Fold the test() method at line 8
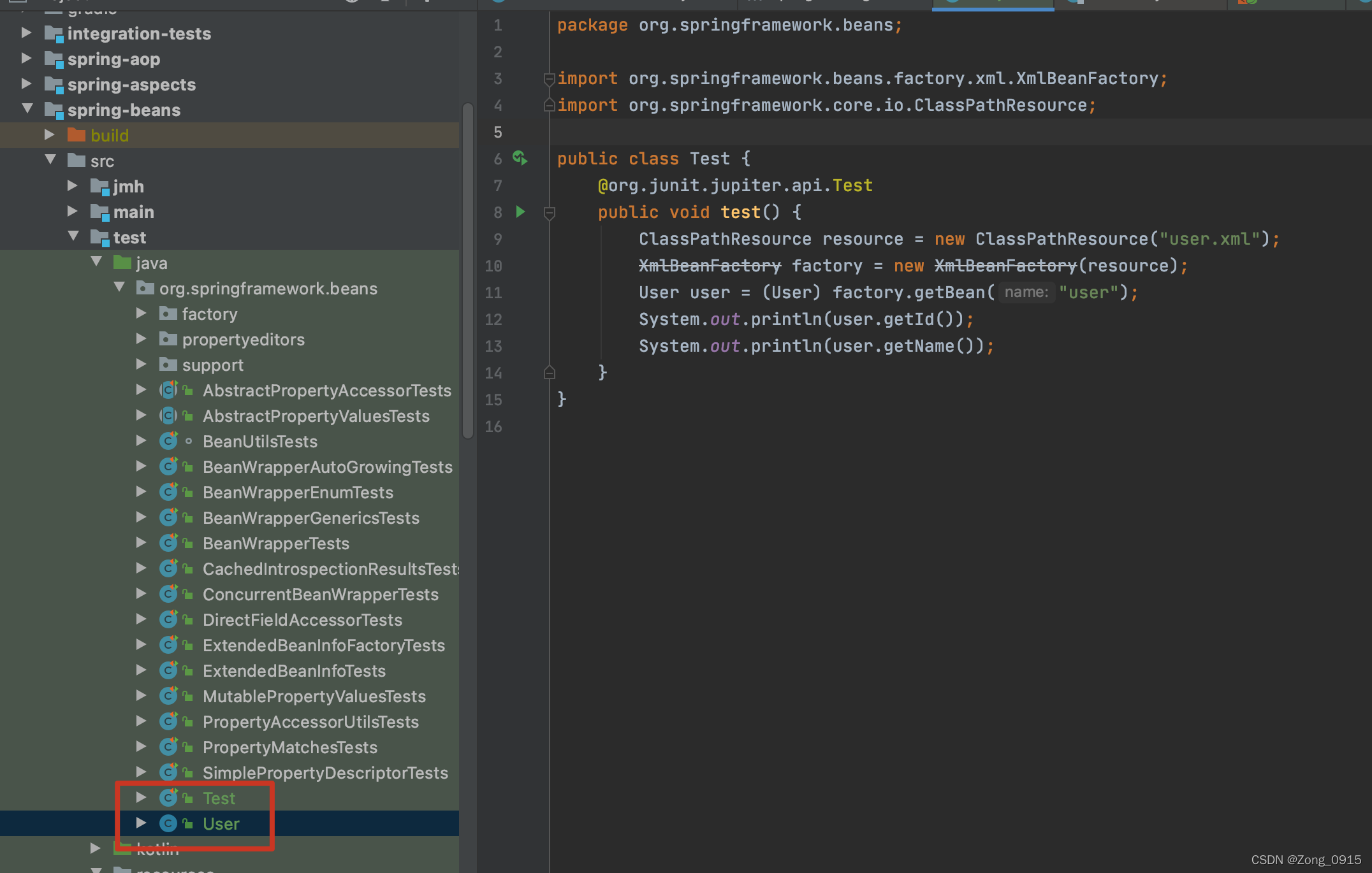Screen dimensions: 1372x873 [x=549, y=213]
